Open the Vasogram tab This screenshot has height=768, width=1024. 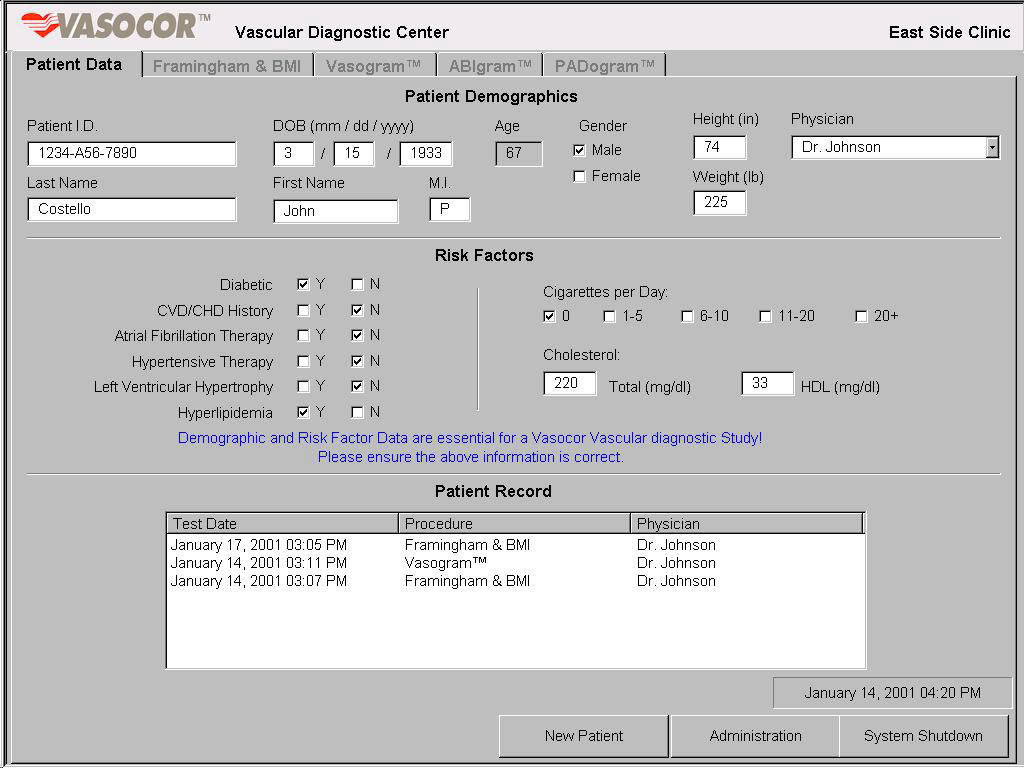click(x=374, y=66)
